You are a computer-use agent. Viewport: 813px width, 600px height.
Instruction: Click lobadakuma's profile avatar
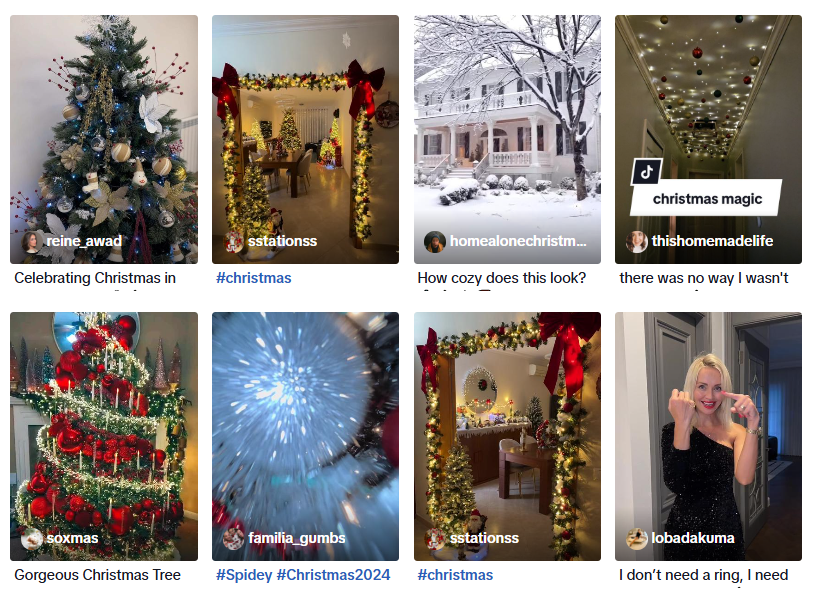pos(637,539)
